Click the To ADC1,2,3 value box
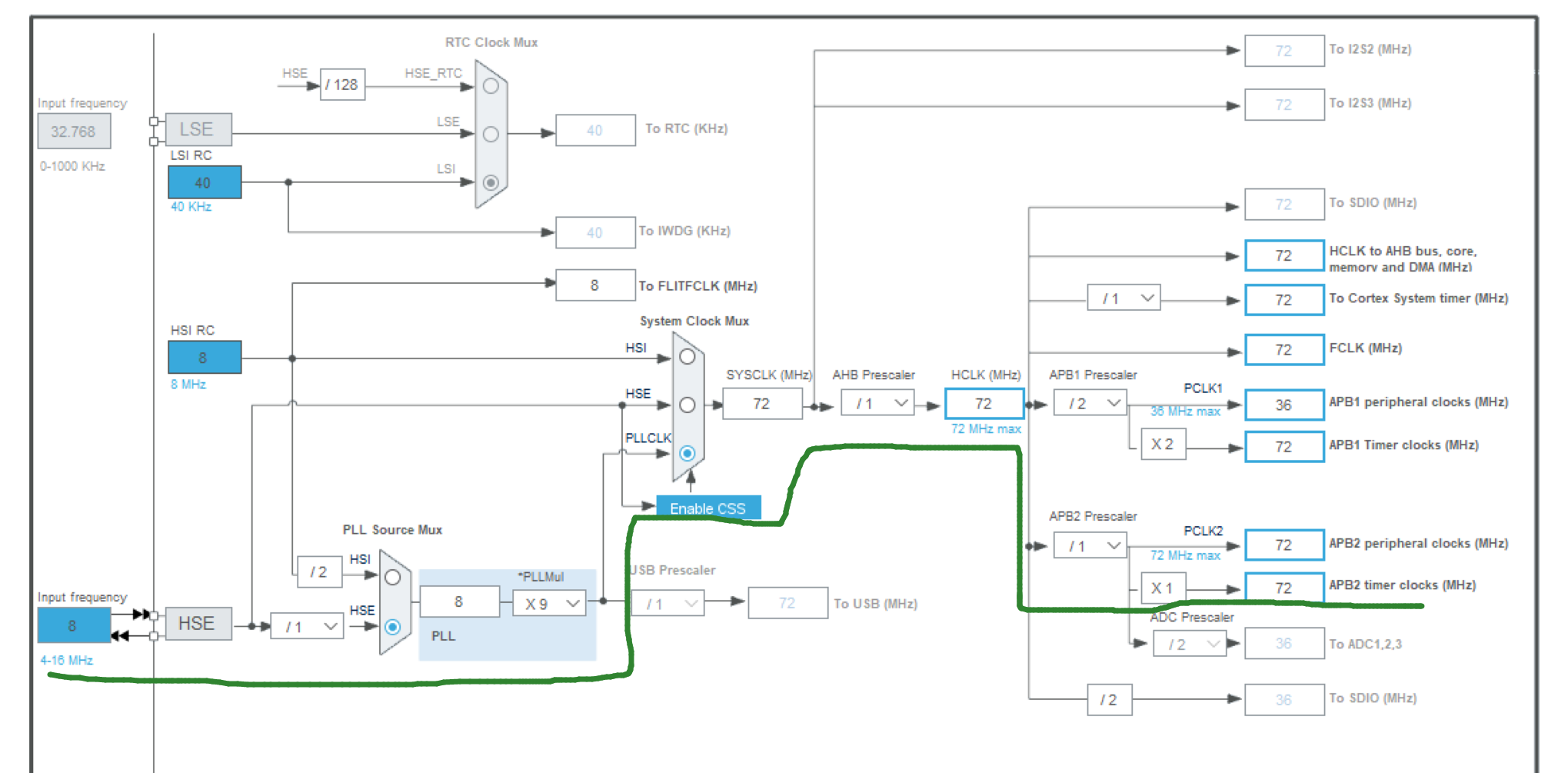 click(1284, 644)
